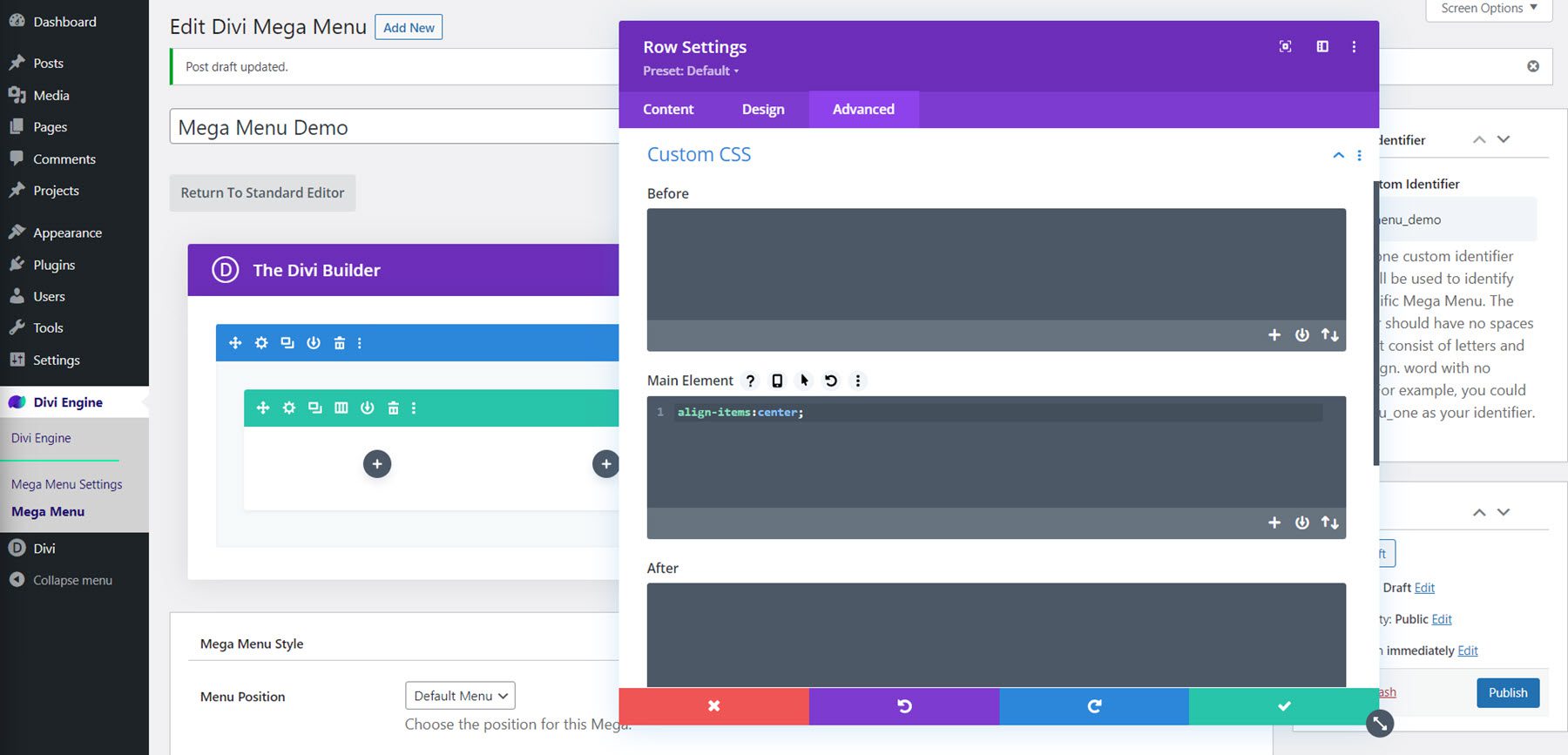
Task: Move identifier panel up with chevron
Action: coord(1479,139)
